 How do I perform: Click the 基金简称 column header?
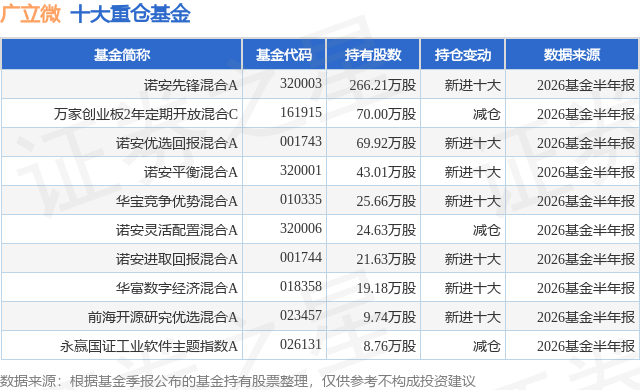pyautogui.click(x=122, y=54)
